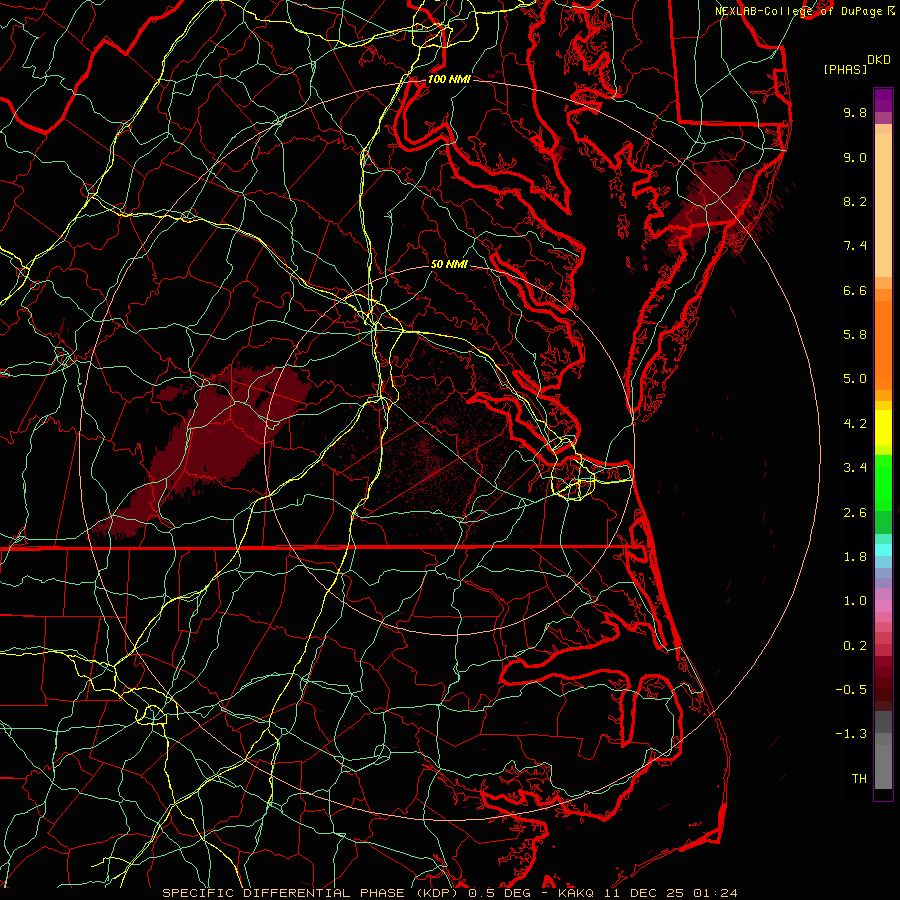Click the 9.0 scale value

[x=855, y=157]
